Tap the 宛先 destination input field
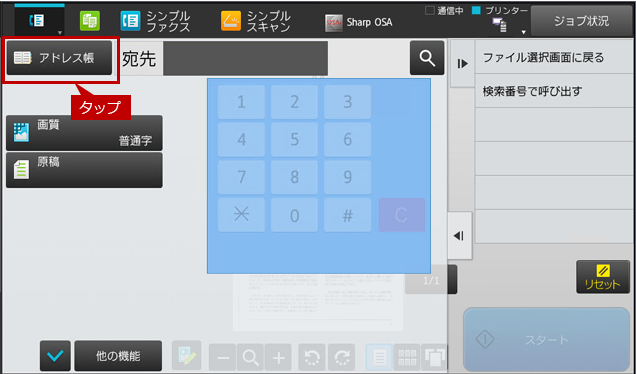Viewport: 636px width, 374px height. tap(245, 58)
